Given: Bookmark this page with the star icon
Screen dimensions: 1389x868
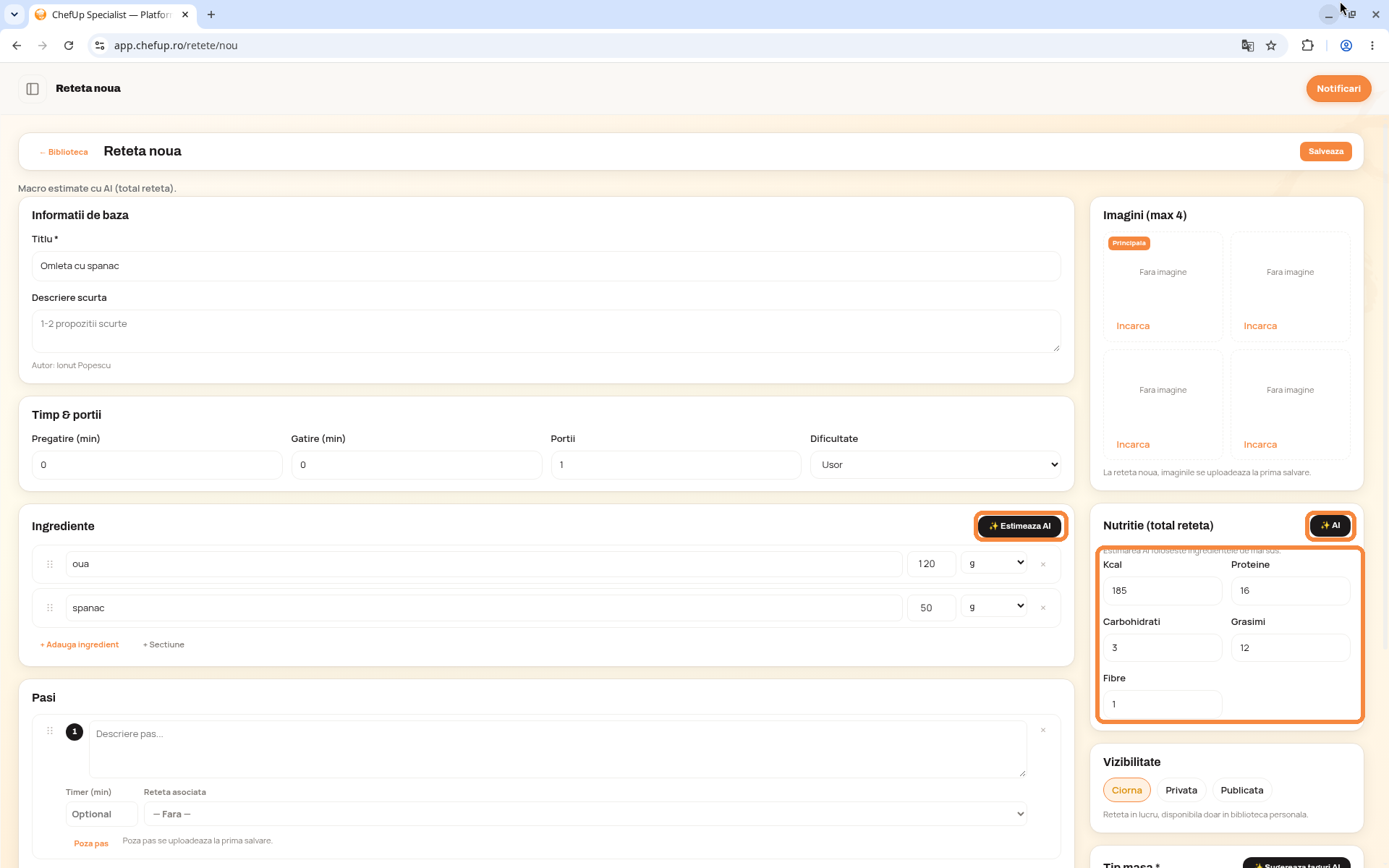Looking at the screenshot, I should pos(1271,46).
